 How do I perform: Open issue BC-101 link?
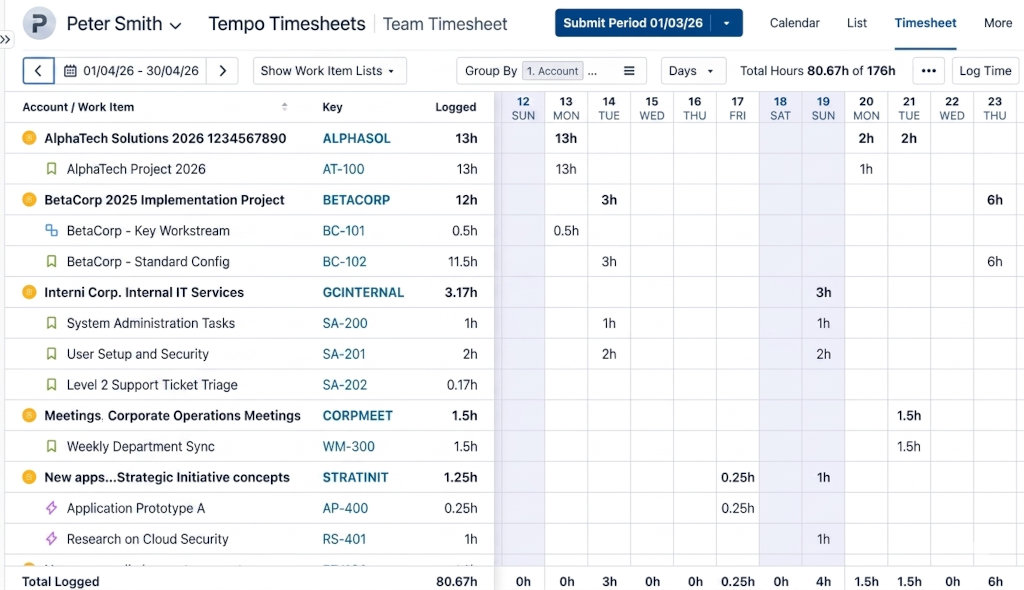click(344, 230)
